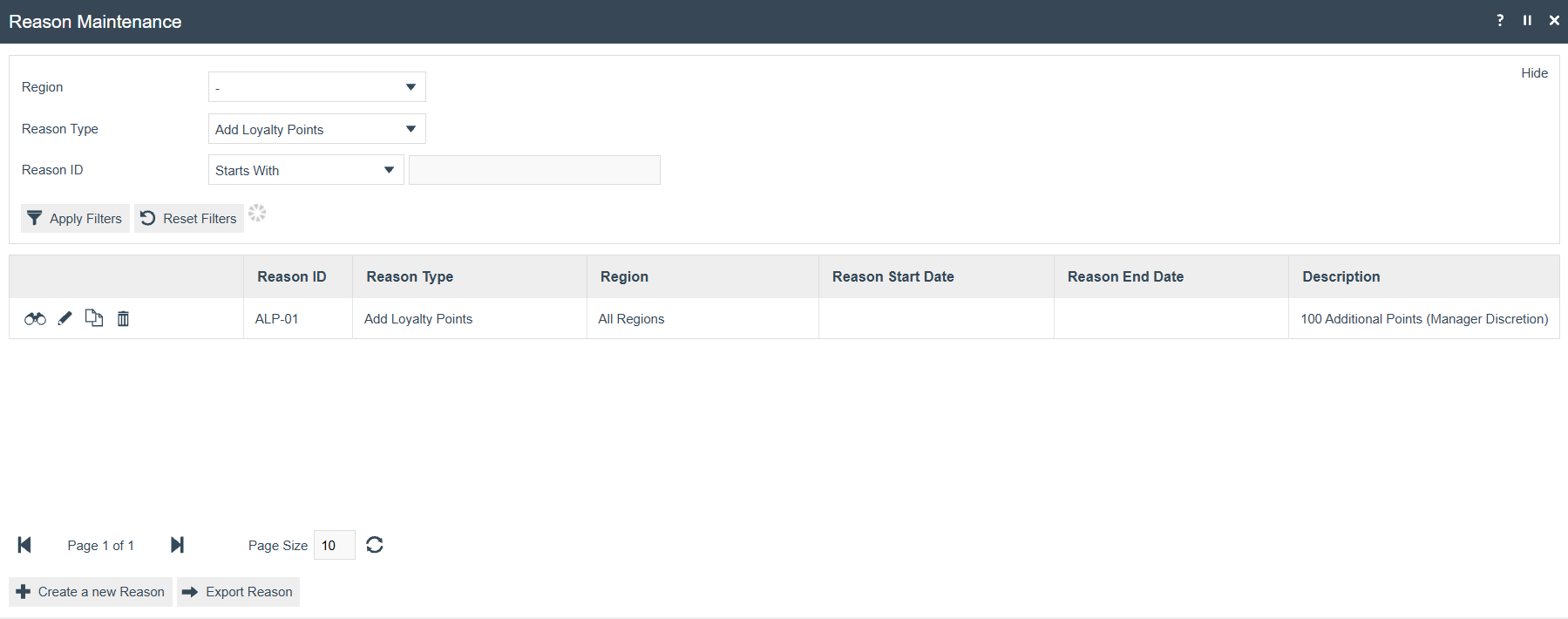
Task: Apply Filters to the reason list
Action: (x=75, y=219)
